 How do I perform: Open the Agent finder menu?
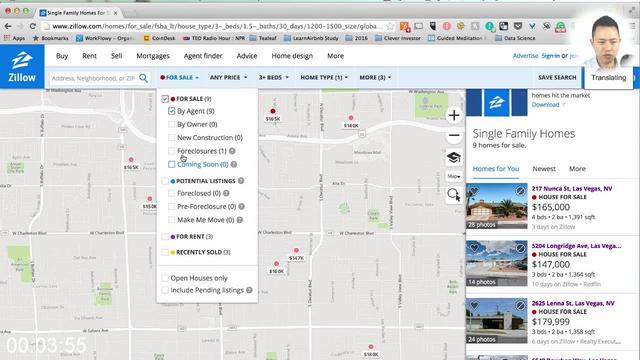pos(203,56)
